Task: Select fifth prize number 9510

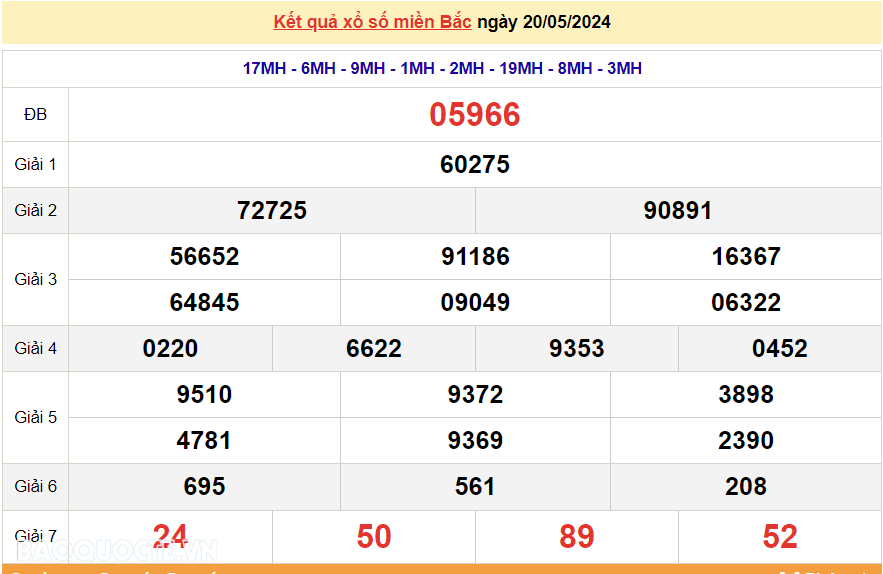Action: [x=204, y=394]
